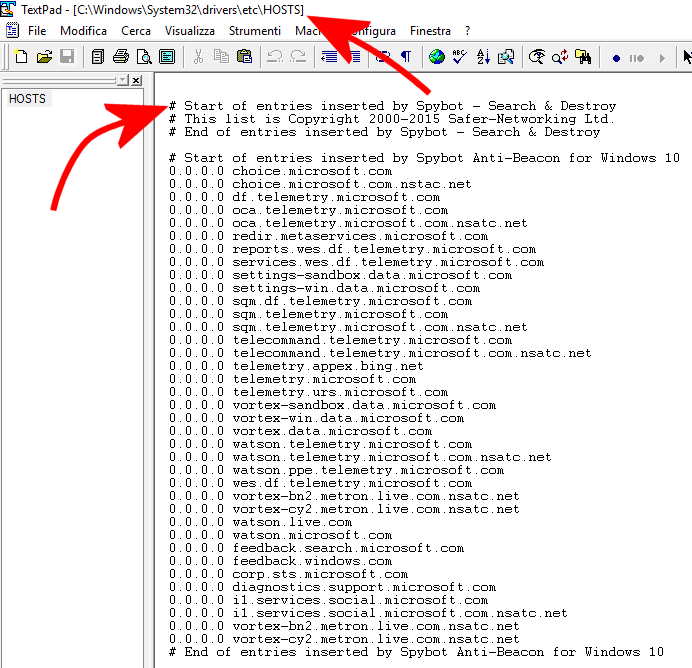Open the Configura menu
Image resolution: width=692 pixels, height=668 pixels.
pyautogui.click(x=373, y=31)
